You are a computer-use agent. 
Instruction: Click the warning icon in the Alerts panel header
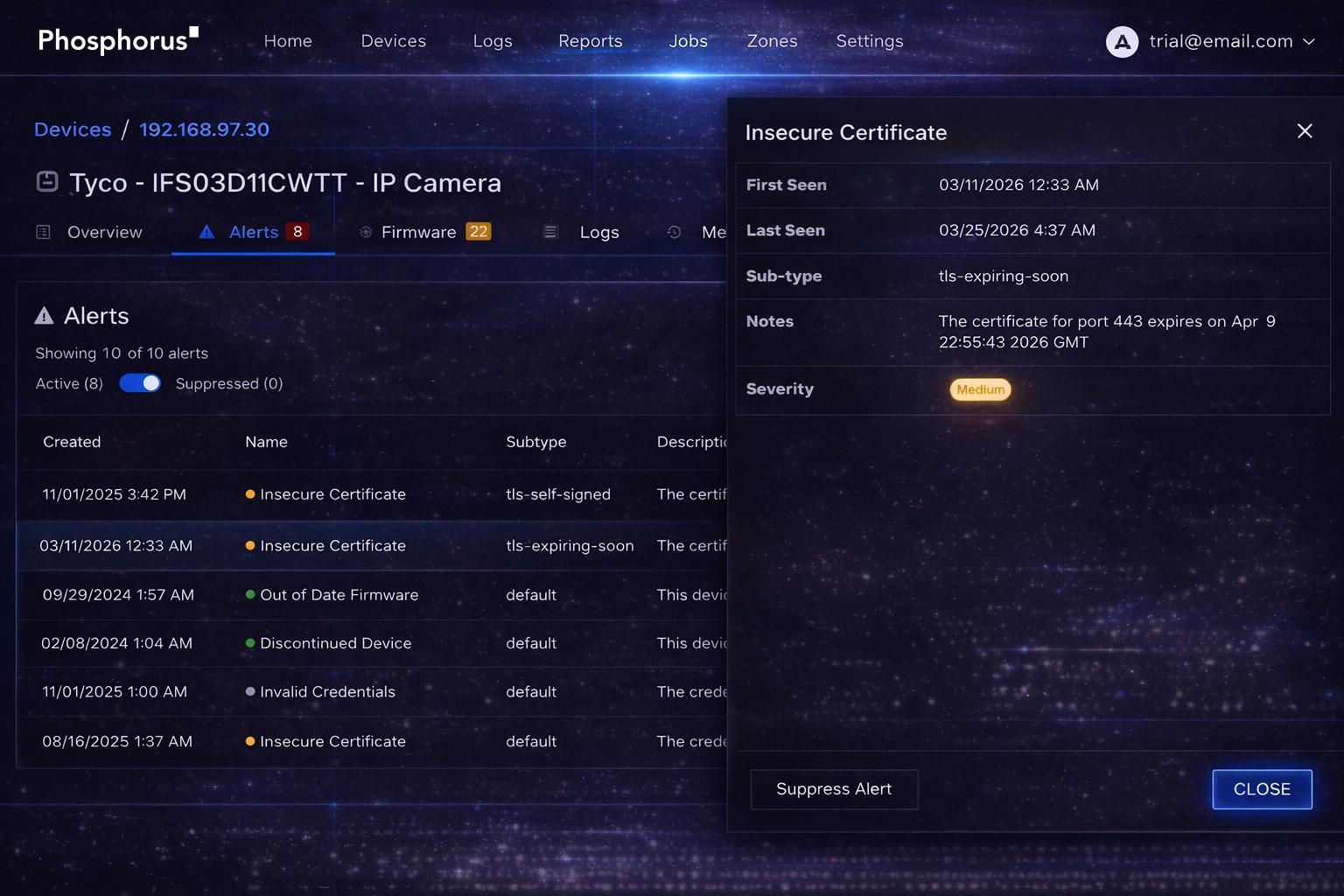click(x=44, y=315)
